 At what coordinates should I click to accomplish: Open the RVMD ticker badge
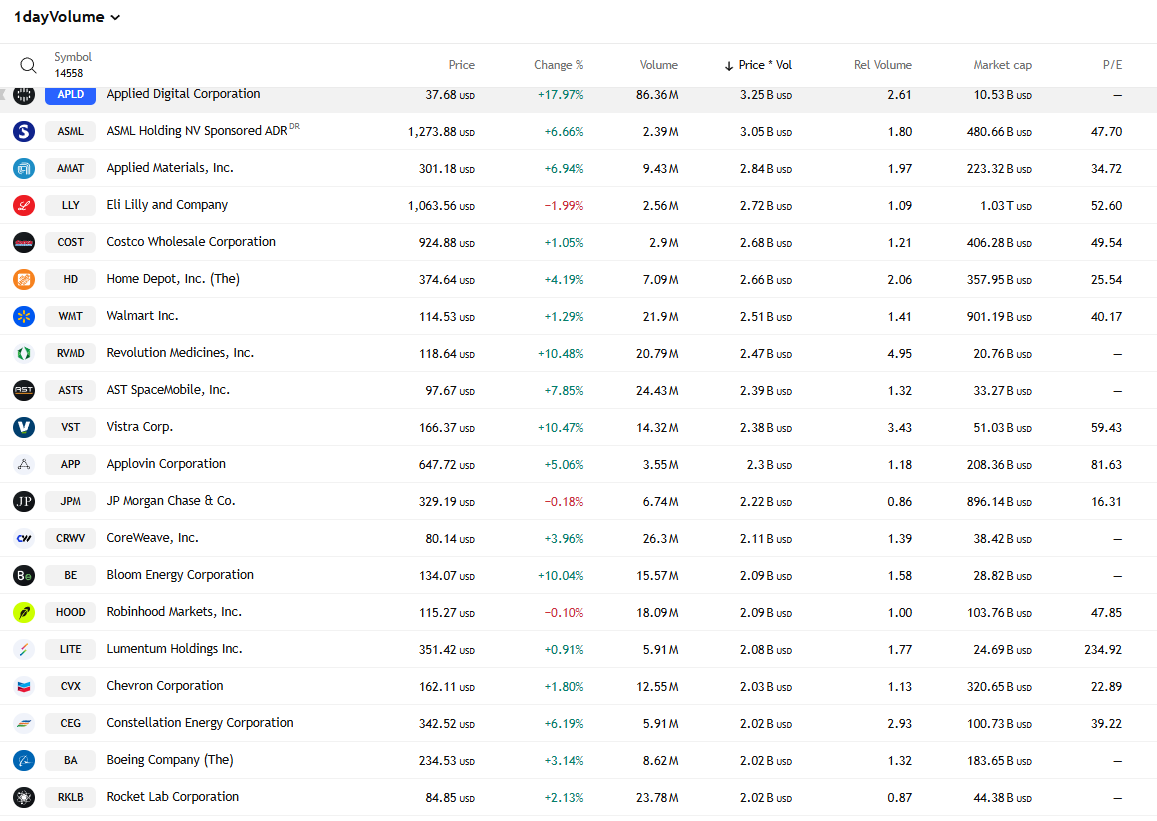click(71, 353)
